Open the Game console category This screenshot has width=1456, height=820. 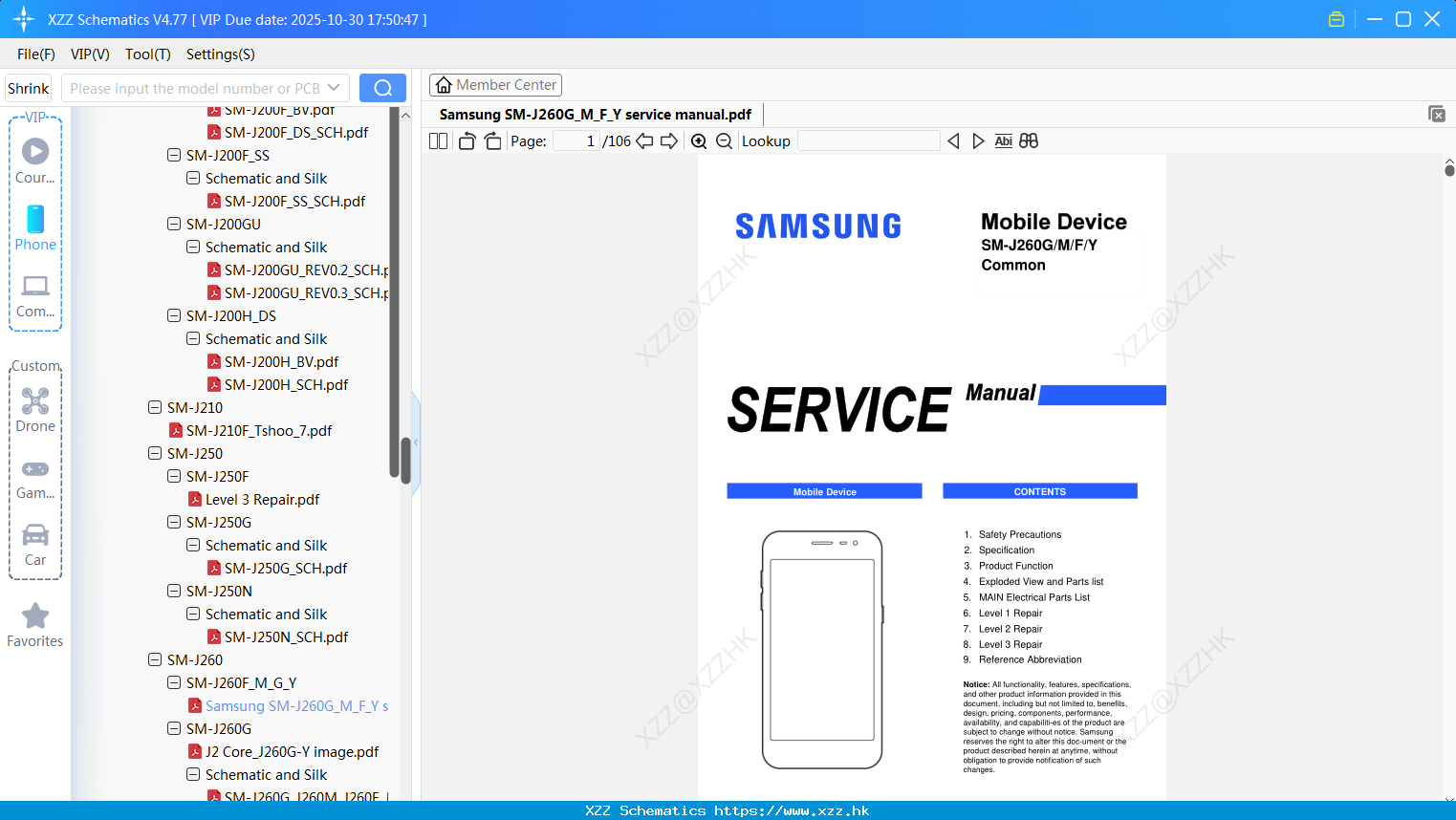coord(35,478)
